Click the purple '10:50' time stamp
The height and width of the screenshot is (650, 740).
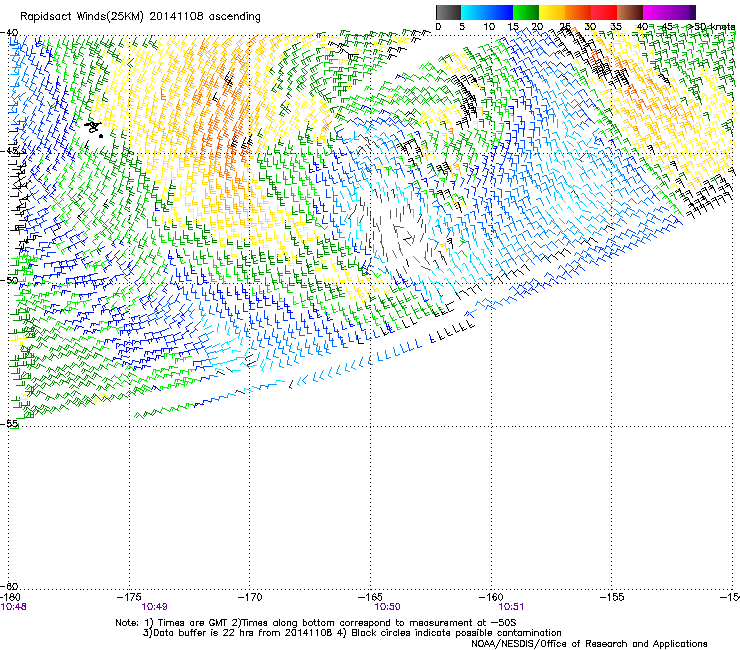[387, 607]
